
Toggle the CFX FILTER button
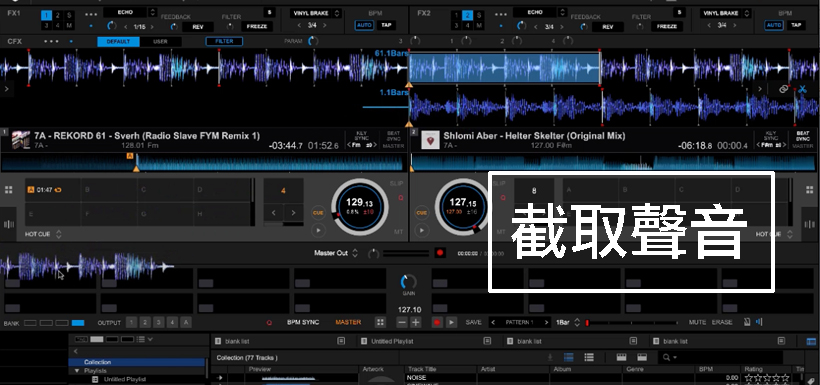pos(224,41)
